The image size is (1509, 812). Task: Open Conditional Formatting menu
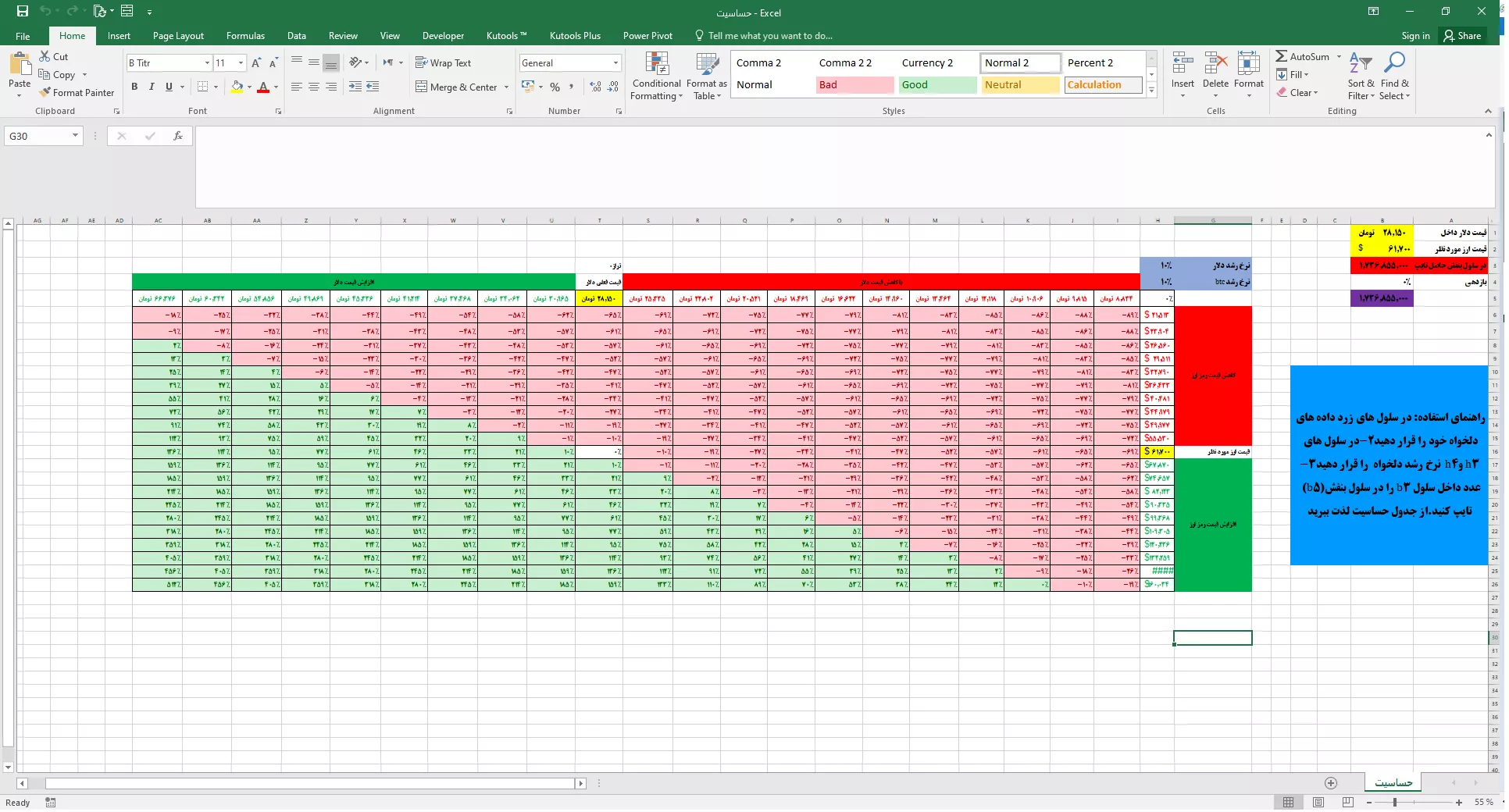pos(656,77)
